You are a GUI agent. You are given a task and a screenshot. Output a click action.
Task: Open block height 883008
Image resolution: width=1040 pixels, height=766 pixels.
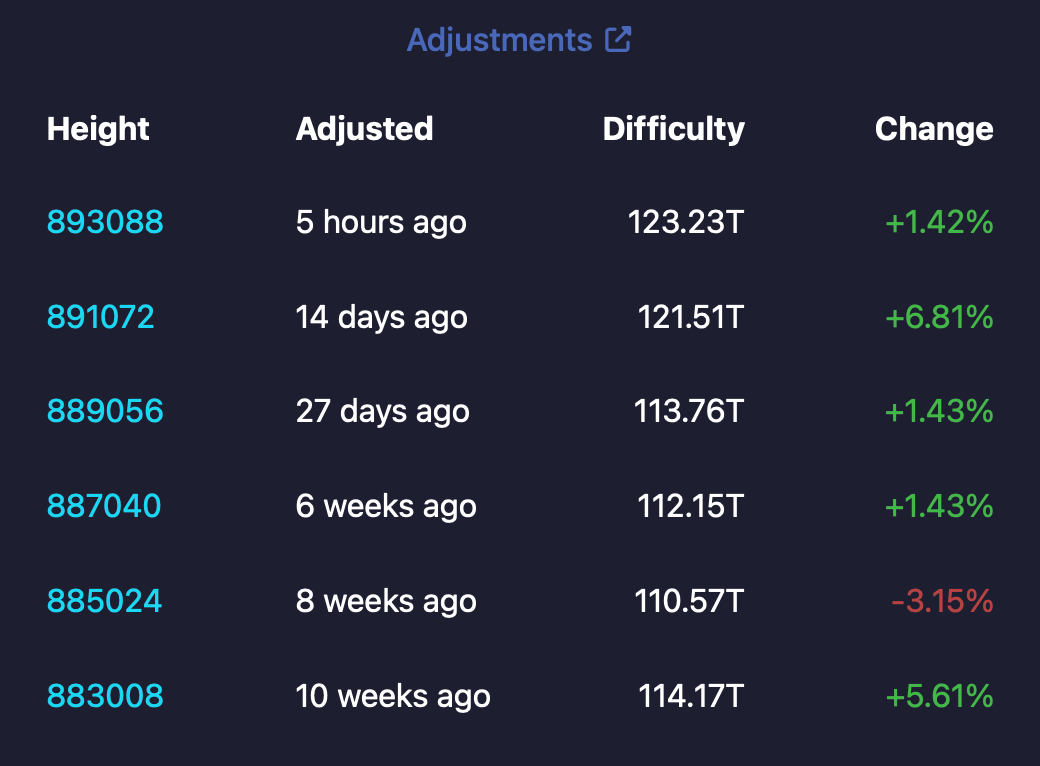(x=103, y=695)
